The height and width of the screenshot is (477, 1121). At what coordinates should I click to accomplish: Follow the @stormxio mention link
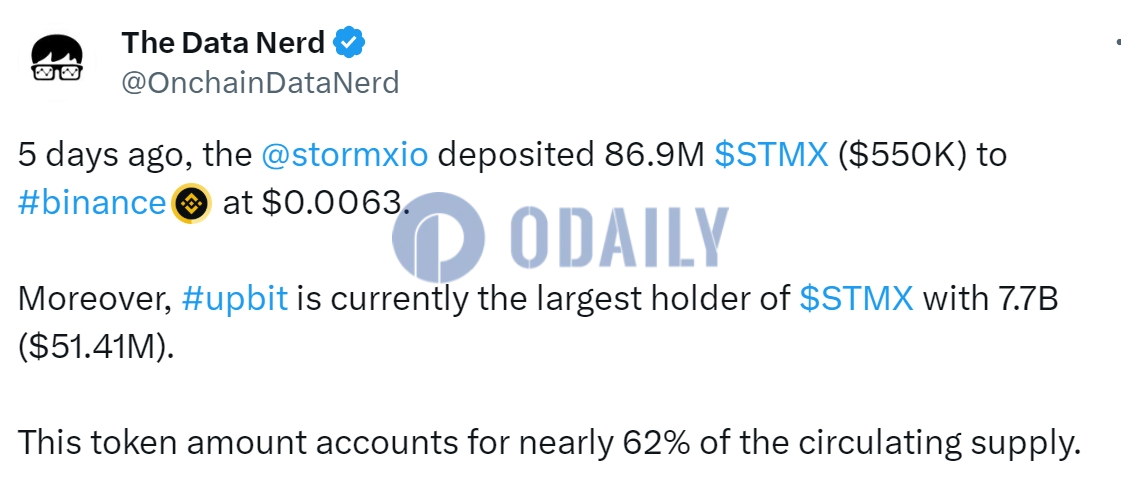(345, 156)
